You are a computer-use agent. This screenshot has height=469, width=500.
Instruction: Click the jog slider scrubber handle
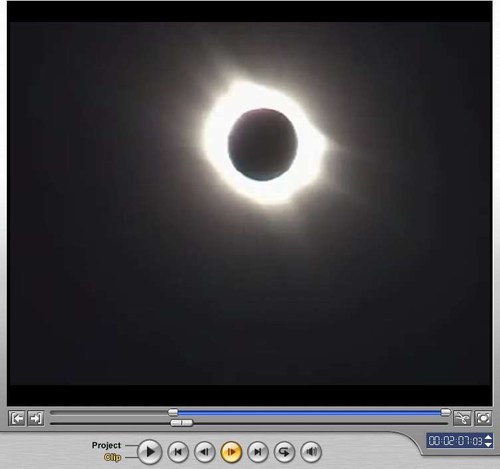pyautogui.click(x=182, y=423)
